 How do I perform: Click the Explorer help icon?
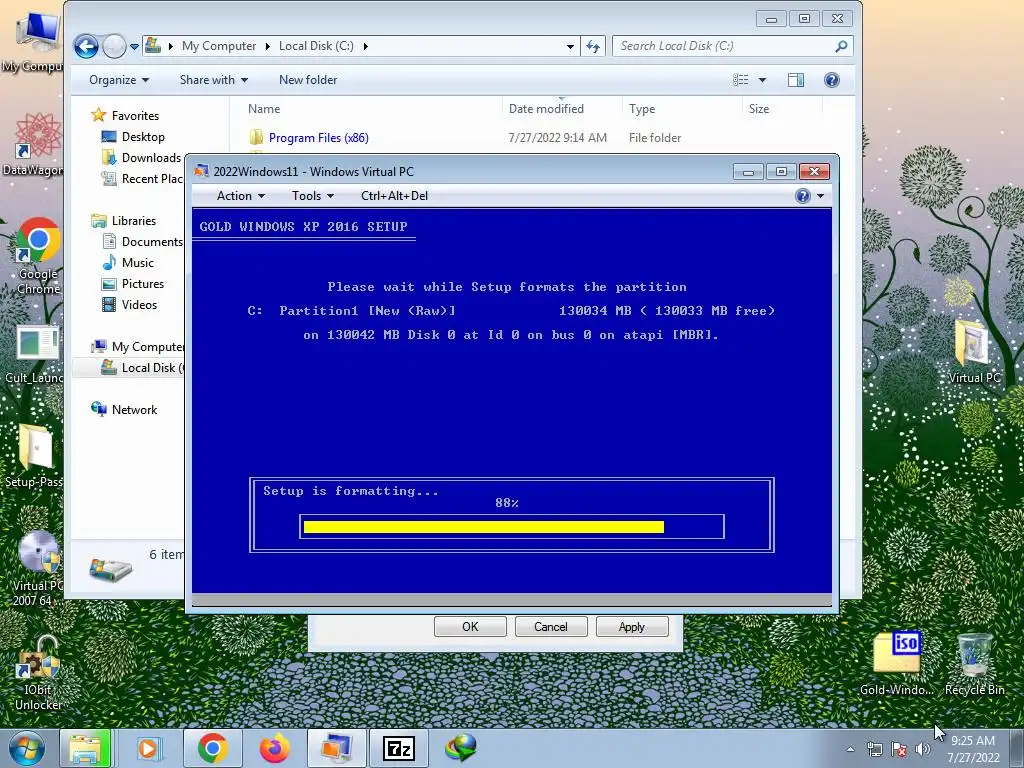831,80
